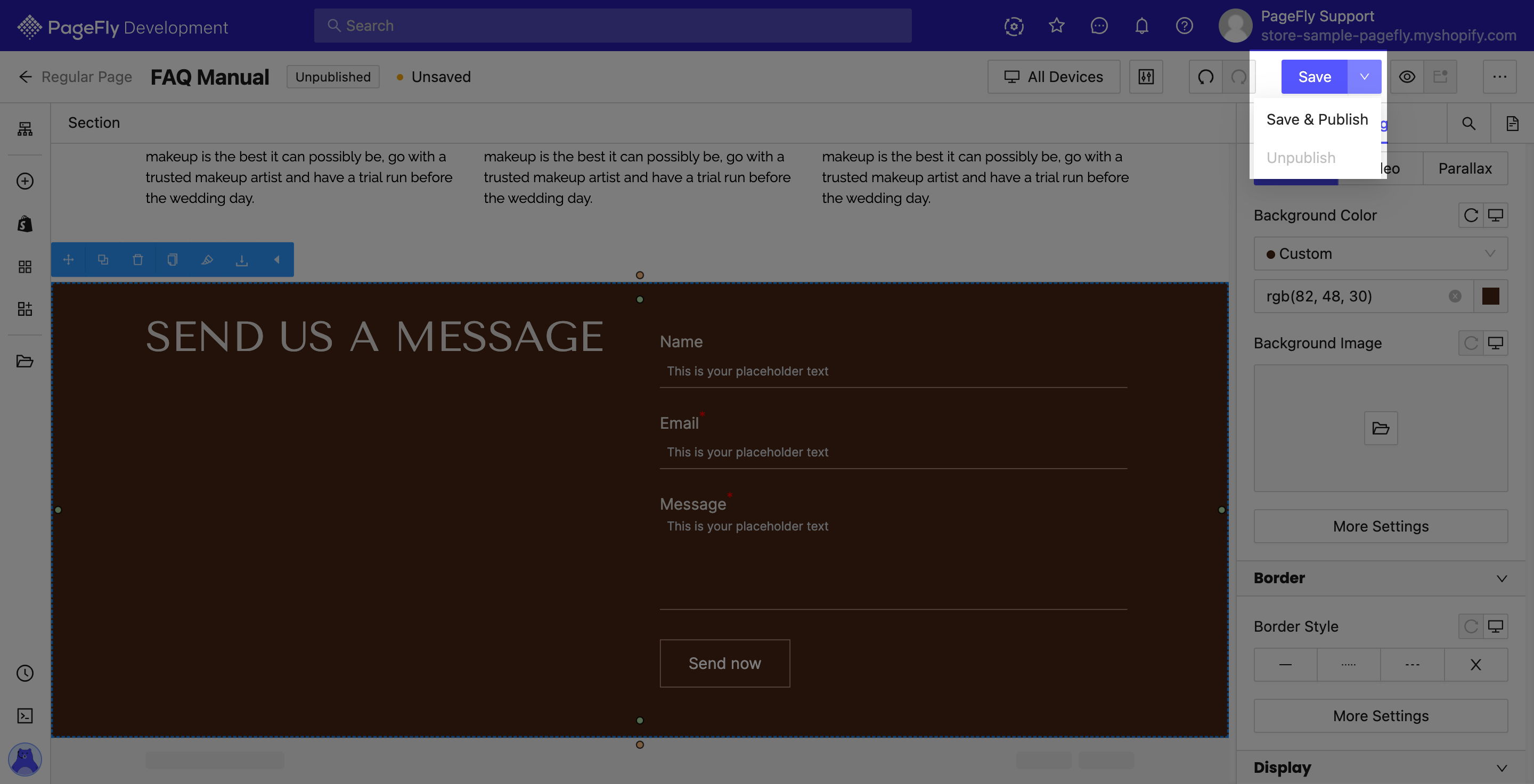Click the Save button

[1314, 77]
